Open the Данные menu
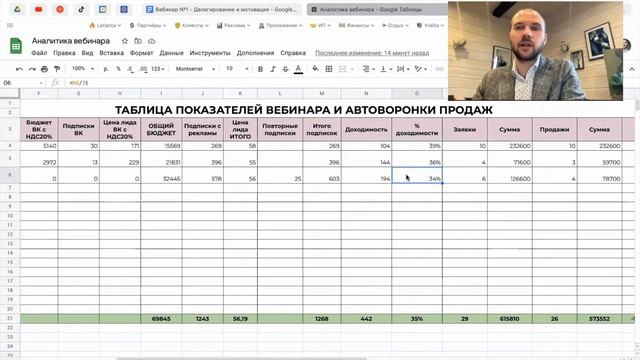 click(171, 53)
